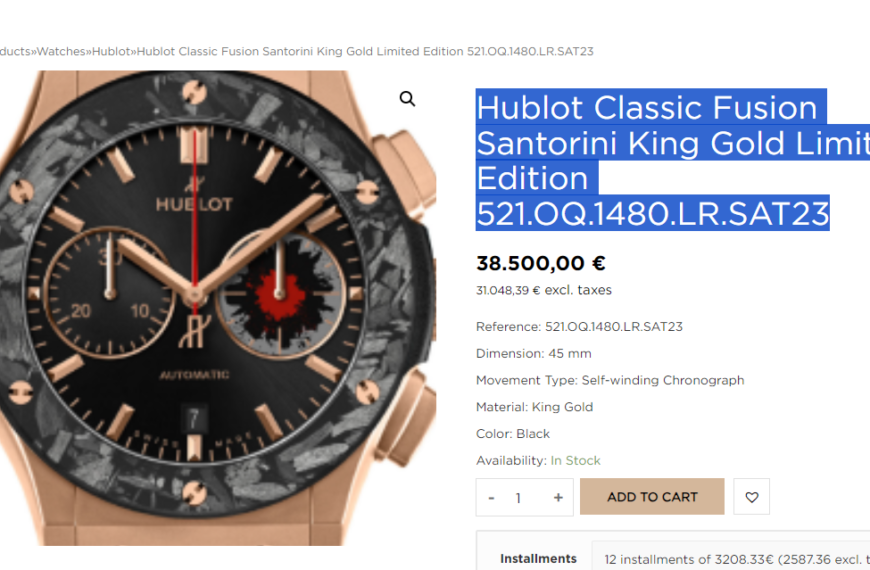The width and height of the screenshot is (870, 570).
Task: Decrease quantity with the minus button
Action: click(x=491, y=498)
